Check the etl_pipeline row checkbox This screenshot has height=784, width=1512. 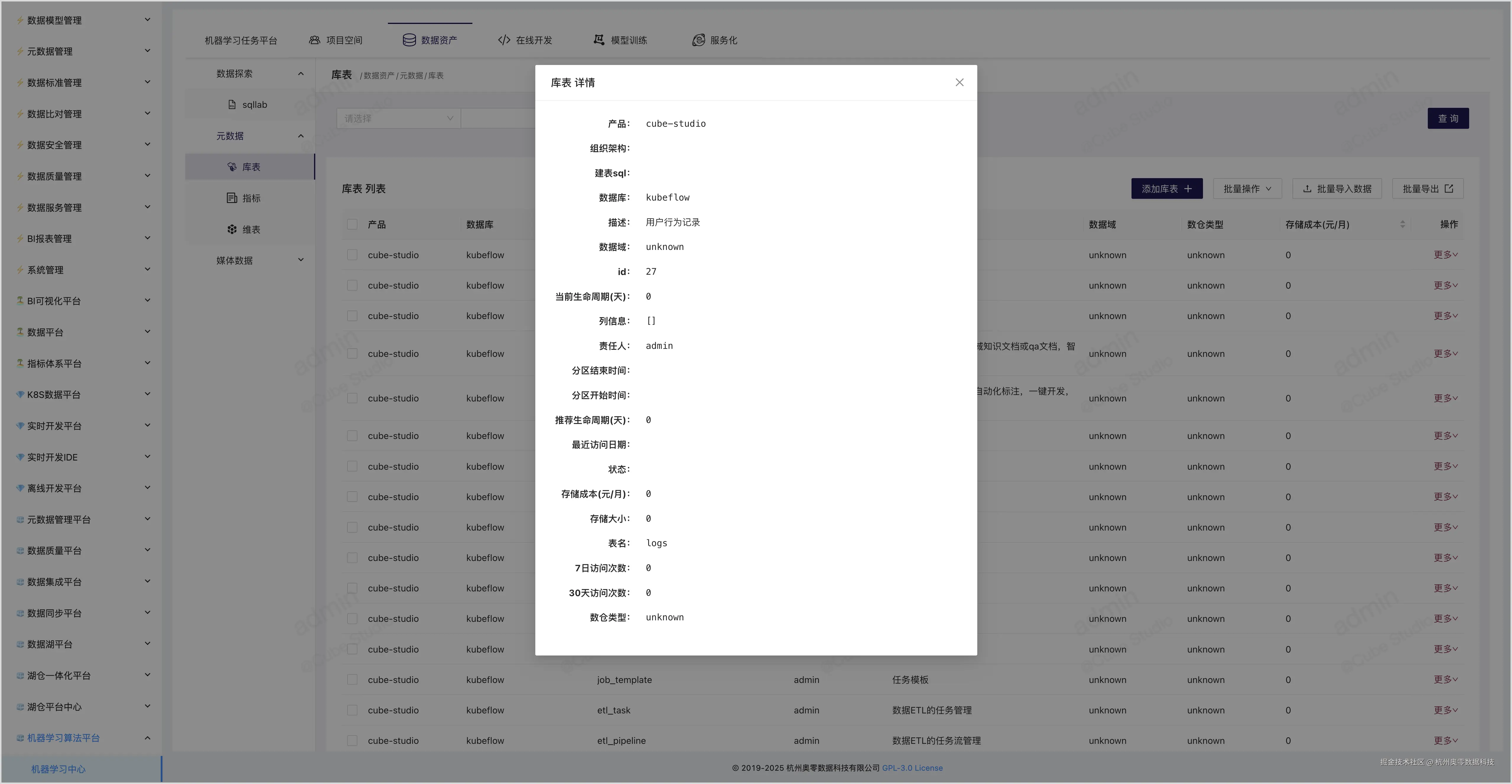[352, 741]
